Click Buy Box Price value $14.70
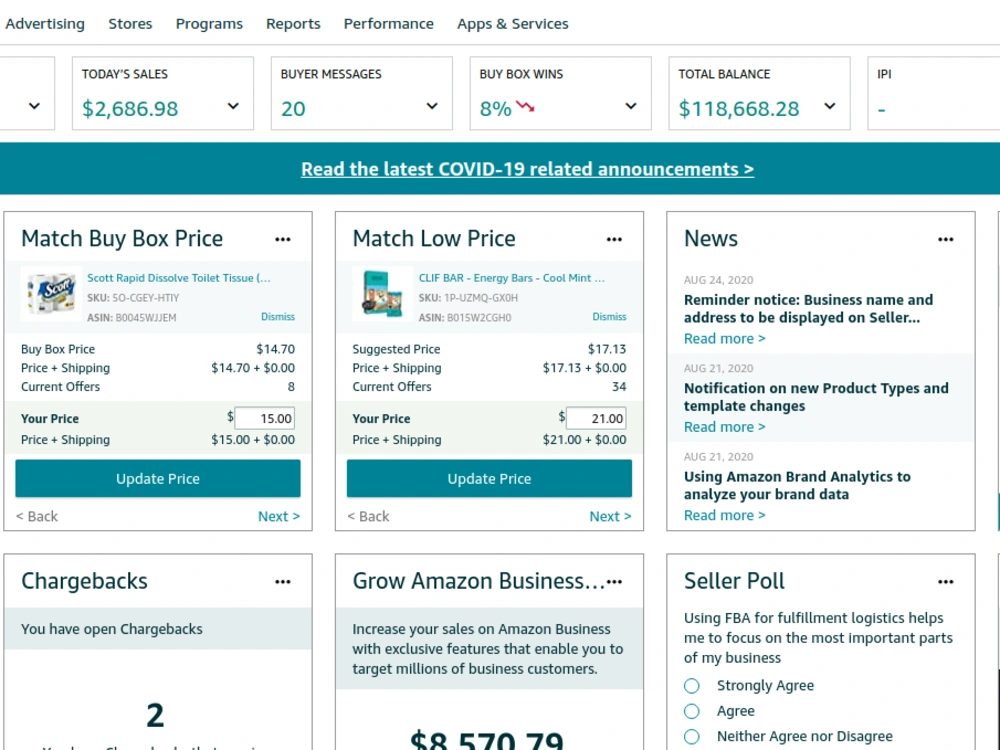 pyautogui.click(x=276, y=349)
